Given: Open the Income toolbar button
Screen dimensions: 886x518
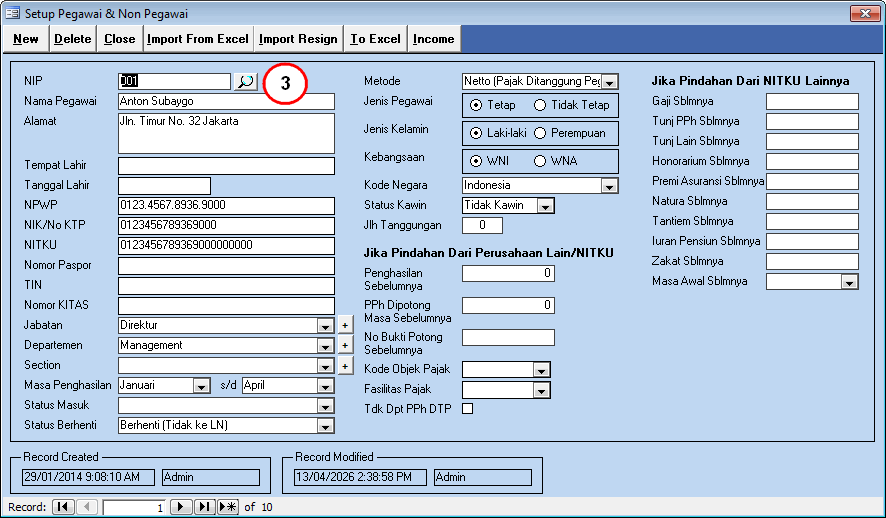Looking at the screenshot, I should click(x=433, y=39).
